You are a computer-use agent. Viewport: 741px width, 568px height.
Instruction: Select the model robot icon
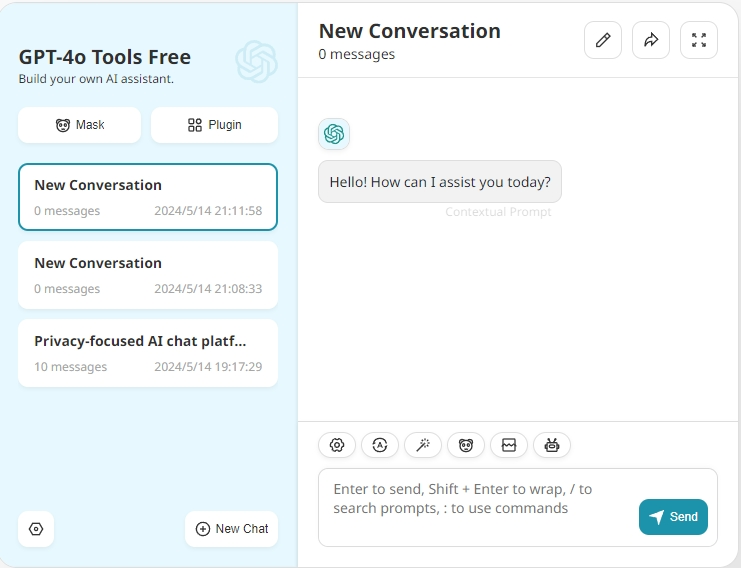552,446
